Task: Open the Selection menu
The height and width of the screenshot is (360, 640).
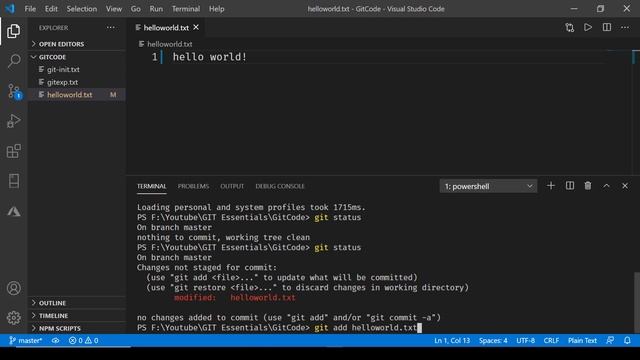Action: click(x=82, y=9)
